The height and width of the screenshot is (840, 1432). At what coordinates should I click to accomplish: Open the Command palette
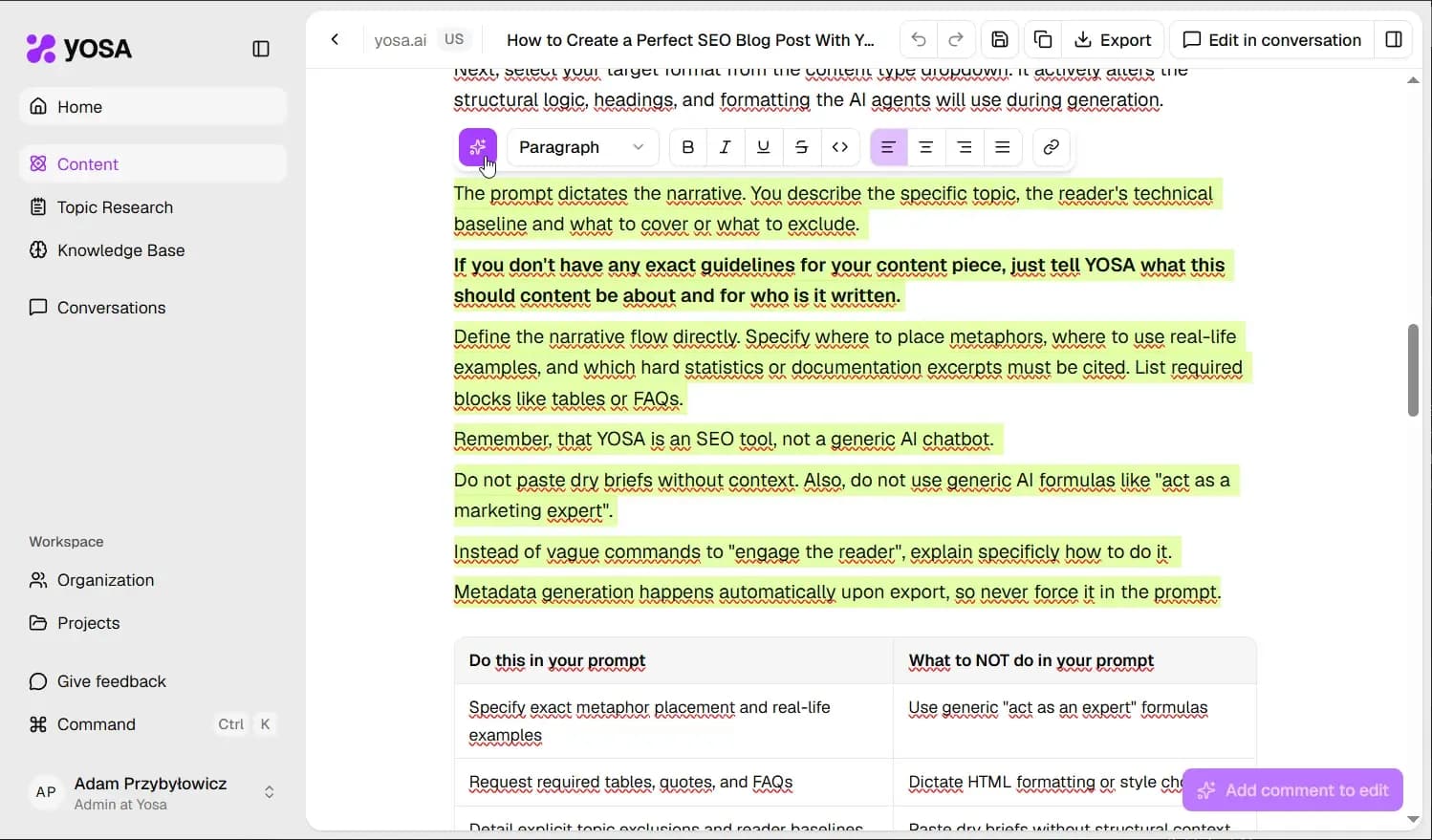click(x=153, y=724)
